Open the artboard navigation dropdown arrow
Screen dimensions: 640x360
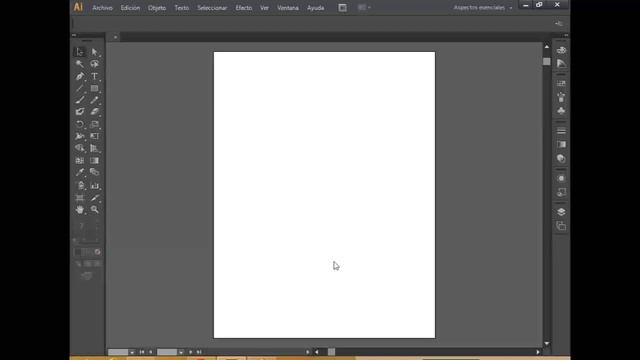coord(181,352)
